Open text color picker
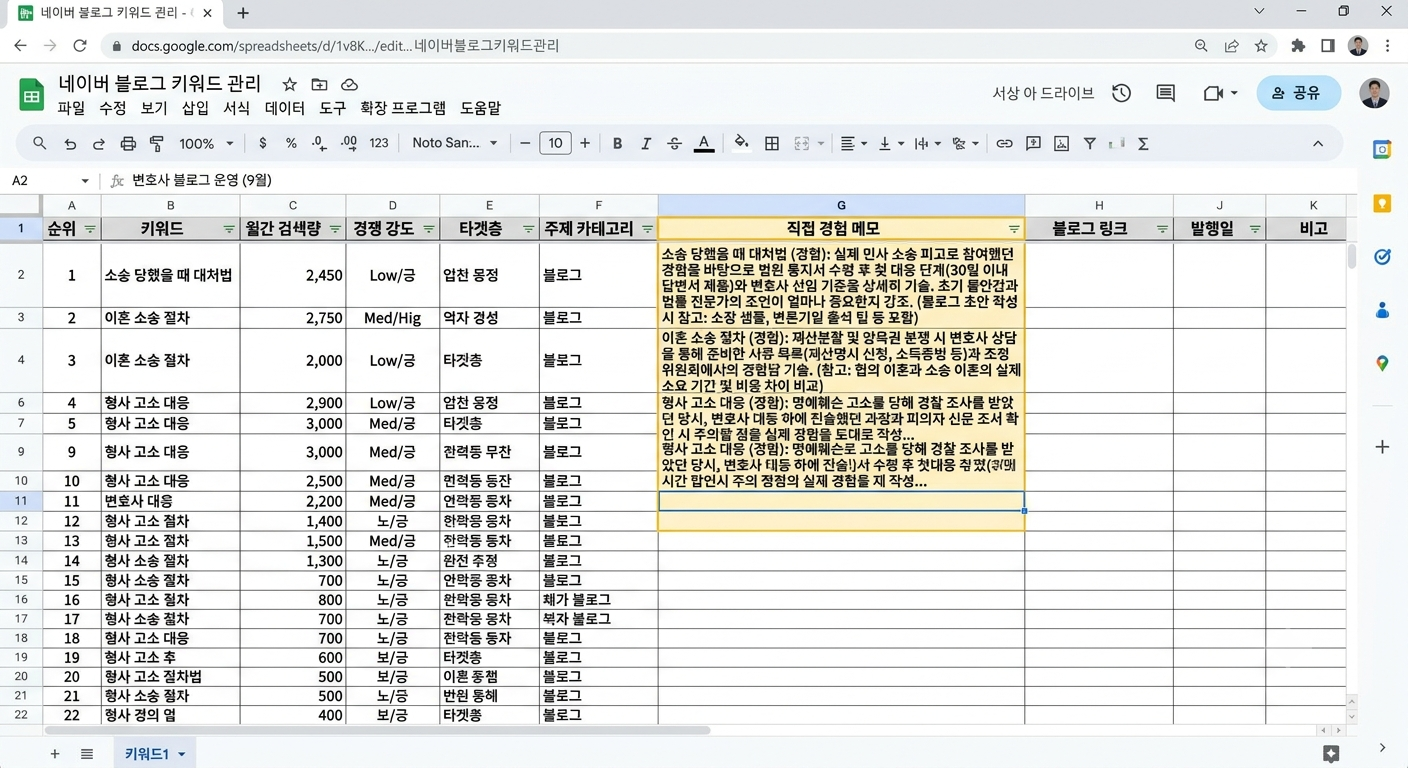The height and width of the screenshot is (768, 1408). click(704, 144)
